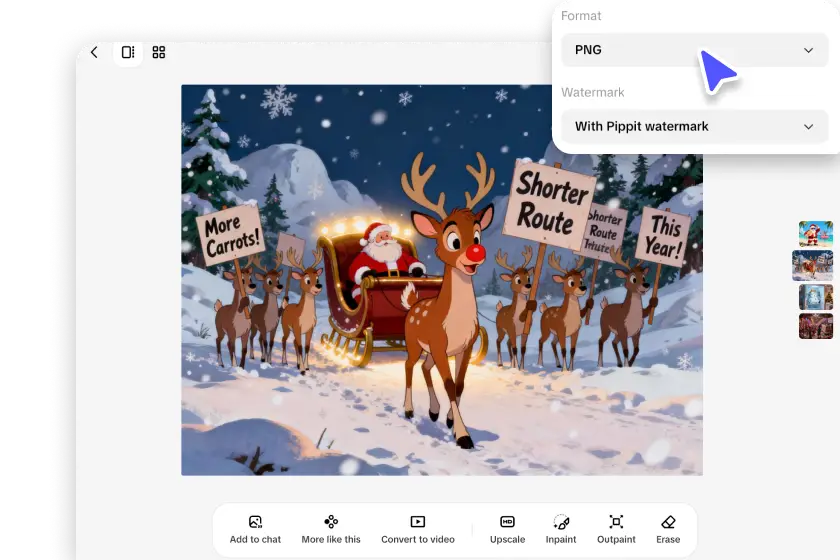Image resolution: width=840 pixels, height=560 pixels.
Task: Switch to single image view icon
Action: pyautogui.click(x=128, y=52)
